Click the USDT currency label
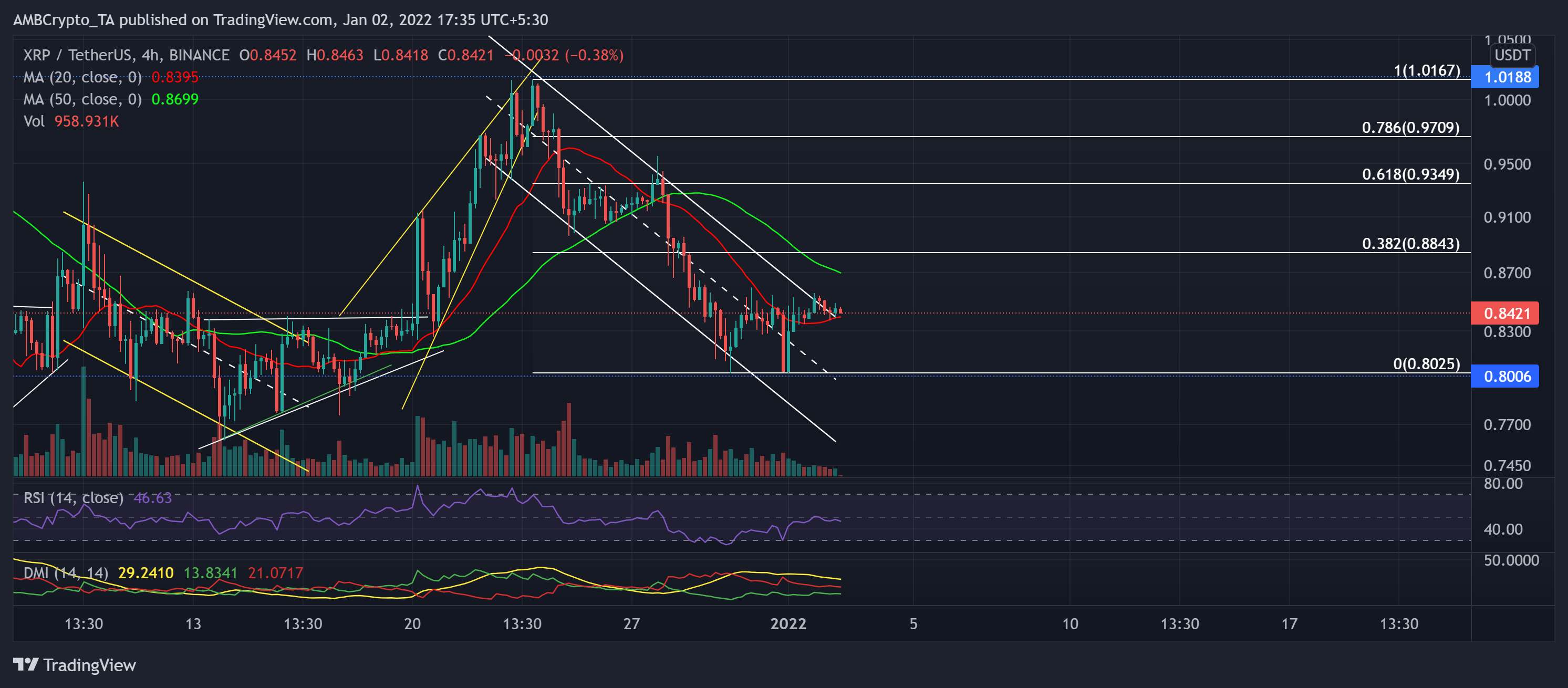Screen dimensions: 1568x688 point(1512,55)
